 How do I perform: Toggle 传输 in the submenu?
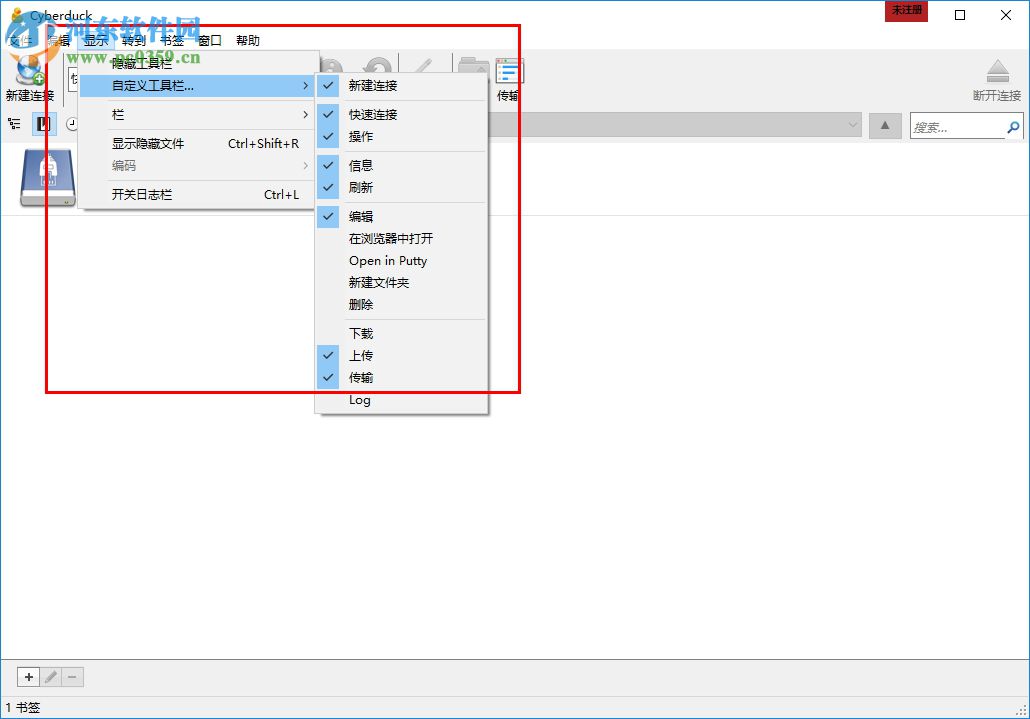(401, 378)
